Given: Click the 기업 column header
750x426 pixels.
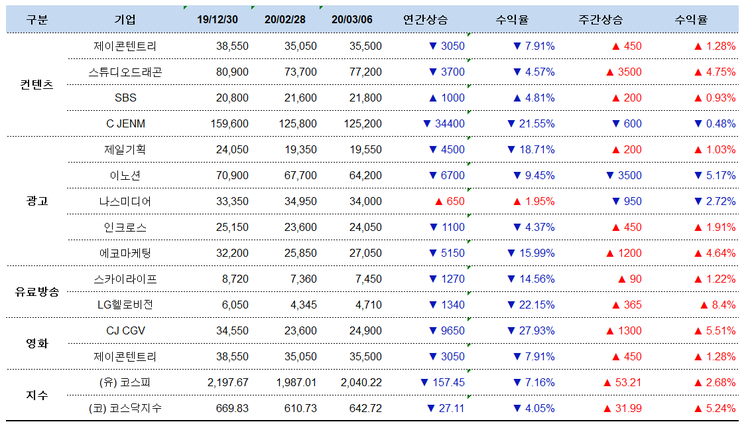Looking at the screenshot, I should (125, 20).
